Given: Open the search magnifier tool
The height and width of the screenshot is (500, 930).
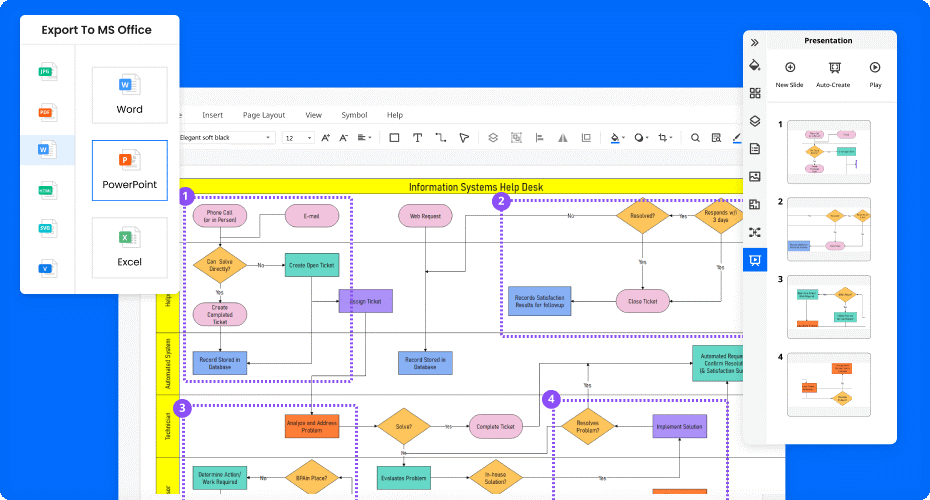Looking at the screenshot, I should 694,138.
